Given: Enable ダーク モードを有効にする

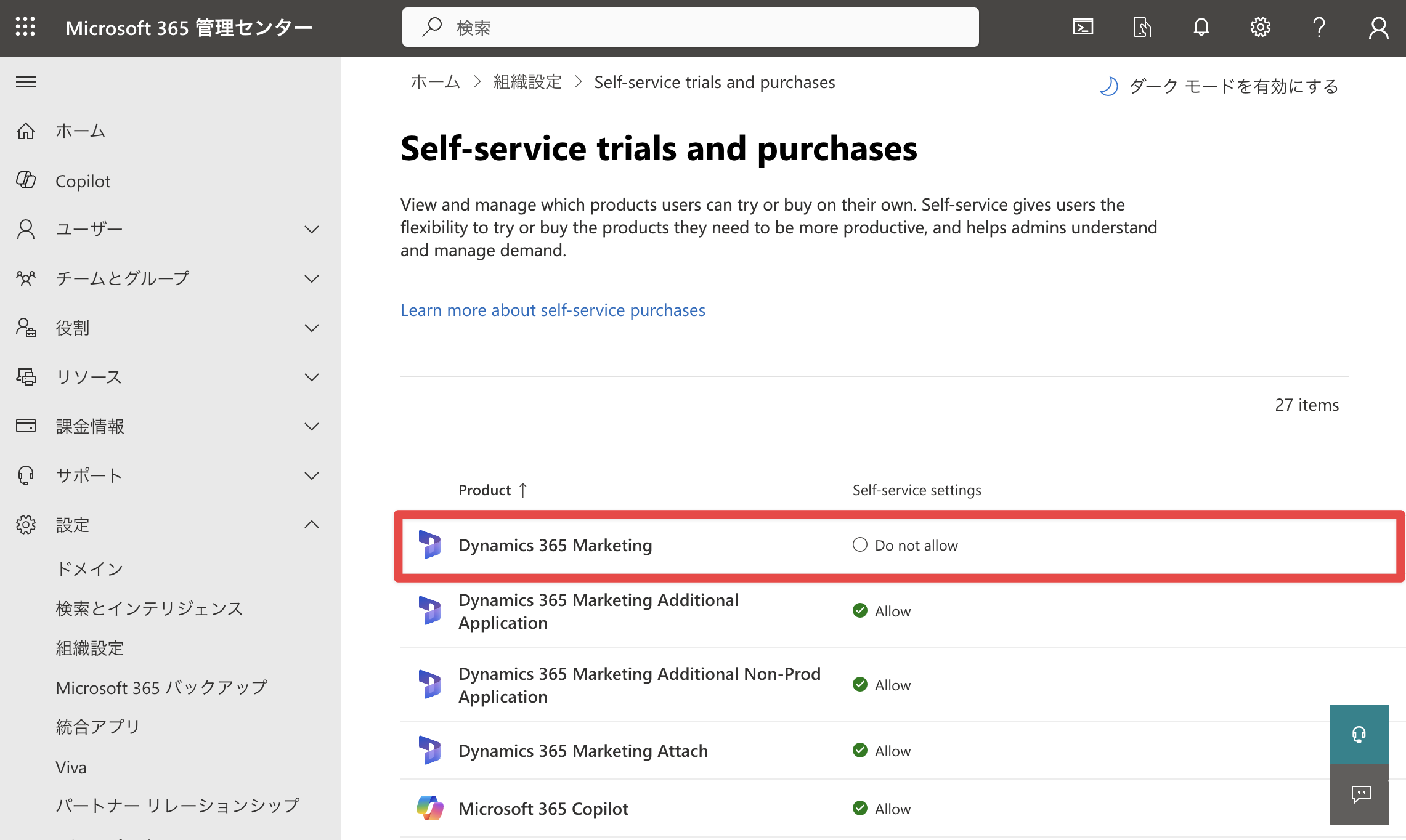Looking at the screenshot, I should coord(1233,86).
